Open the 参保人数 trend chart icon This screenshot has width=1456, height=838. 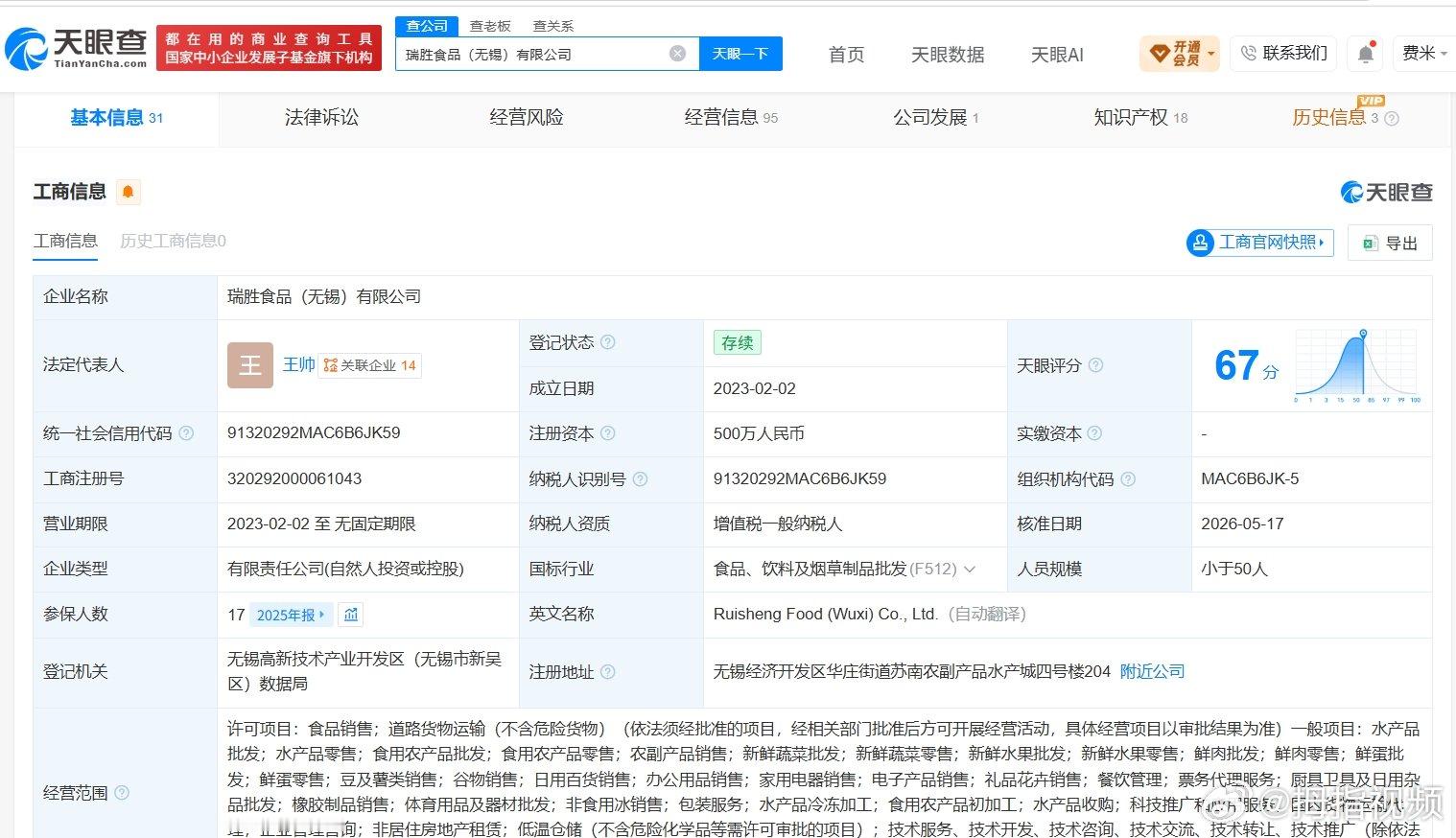point(351,615)
